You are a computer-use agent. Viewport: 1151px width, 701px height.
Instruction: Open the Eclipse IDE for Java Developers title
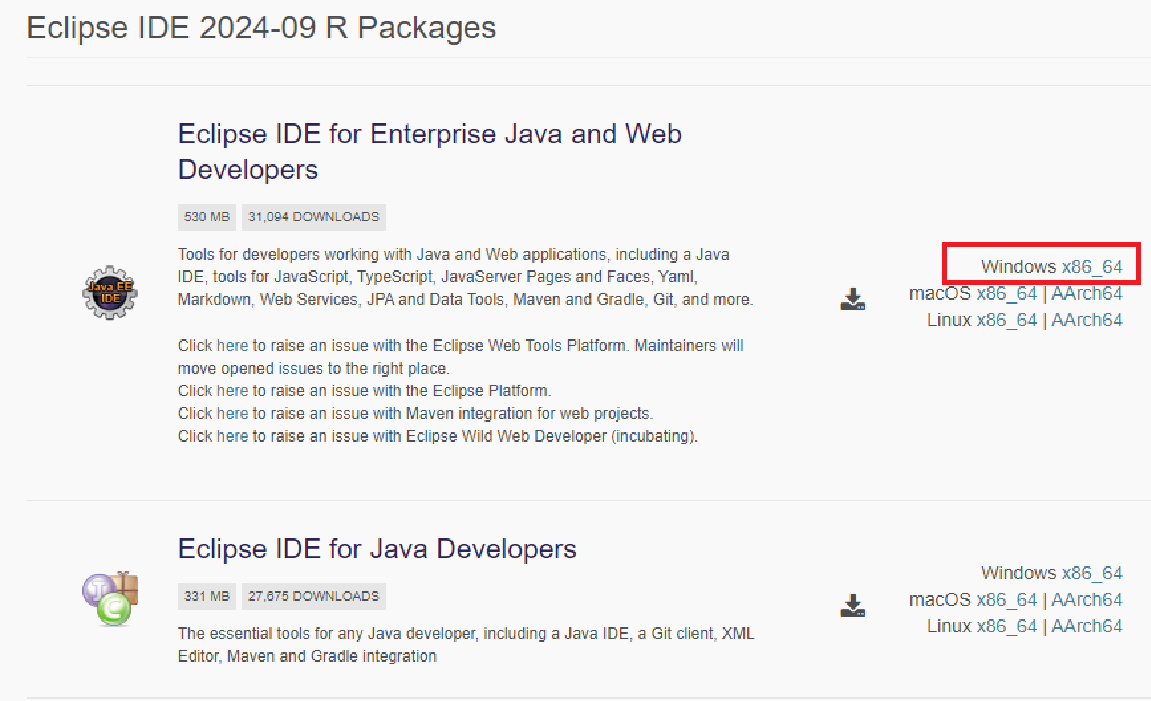[377, 549]
